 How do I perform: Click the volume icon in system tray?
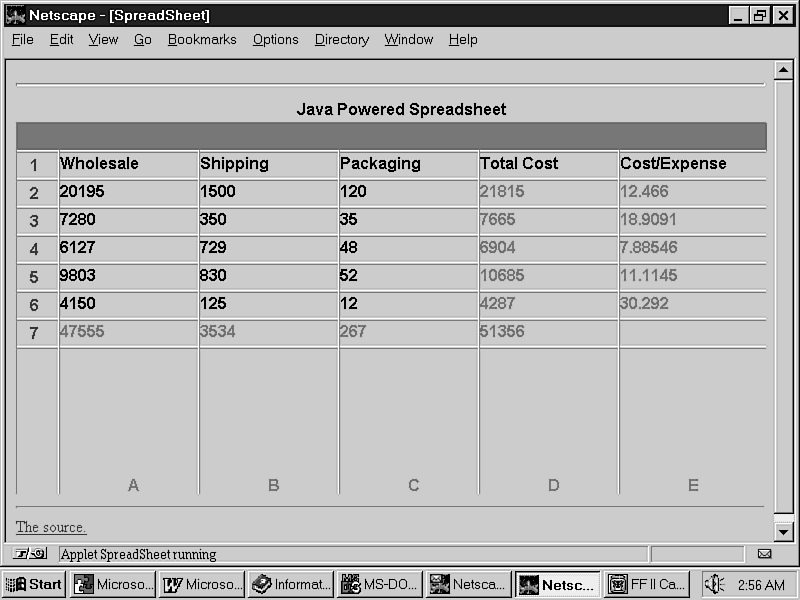tap(715, 584)
